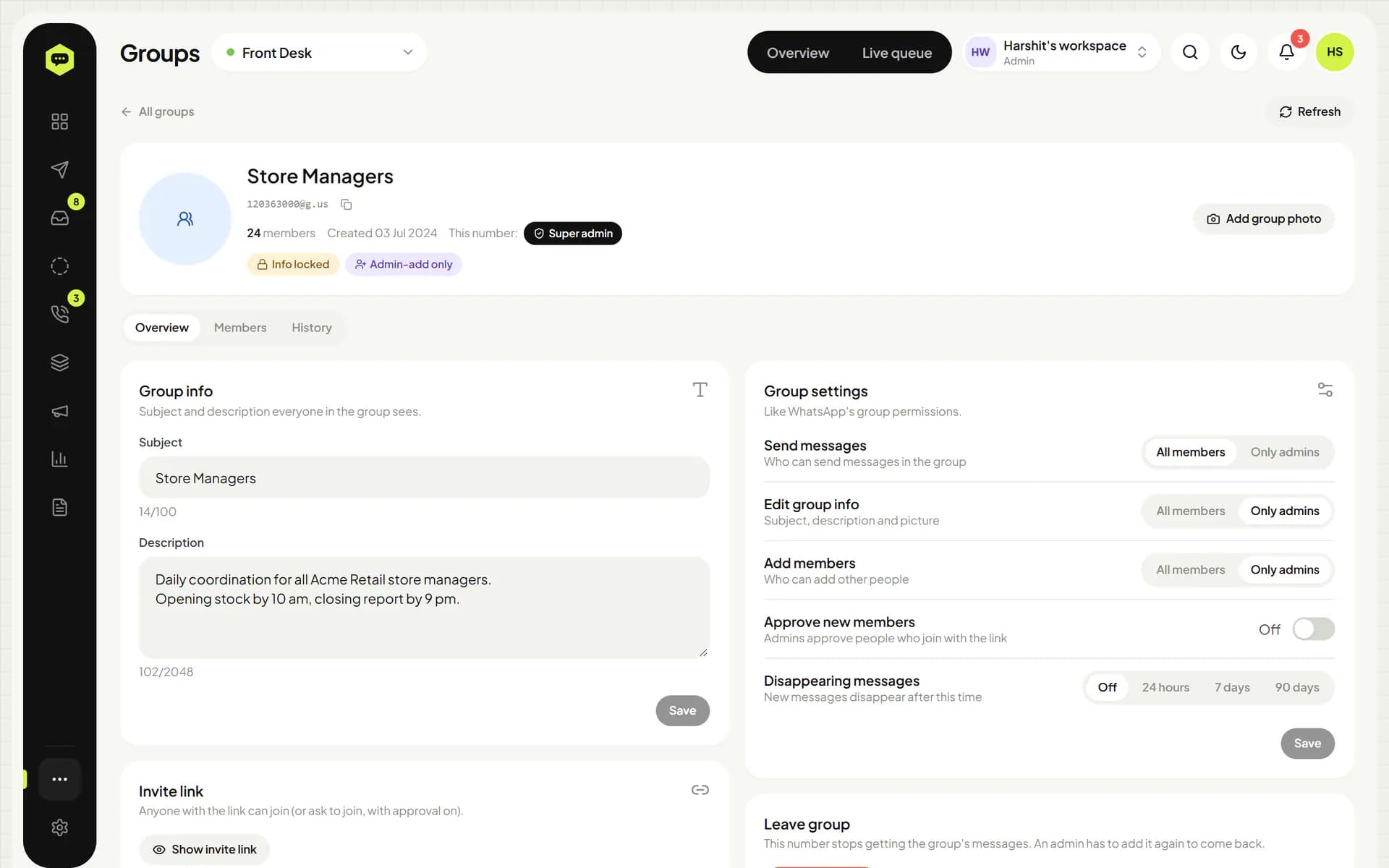The width and height of the screenshot is (1389, 868).
Task: Open the megaphone broadcast icon
Action: 59,411
